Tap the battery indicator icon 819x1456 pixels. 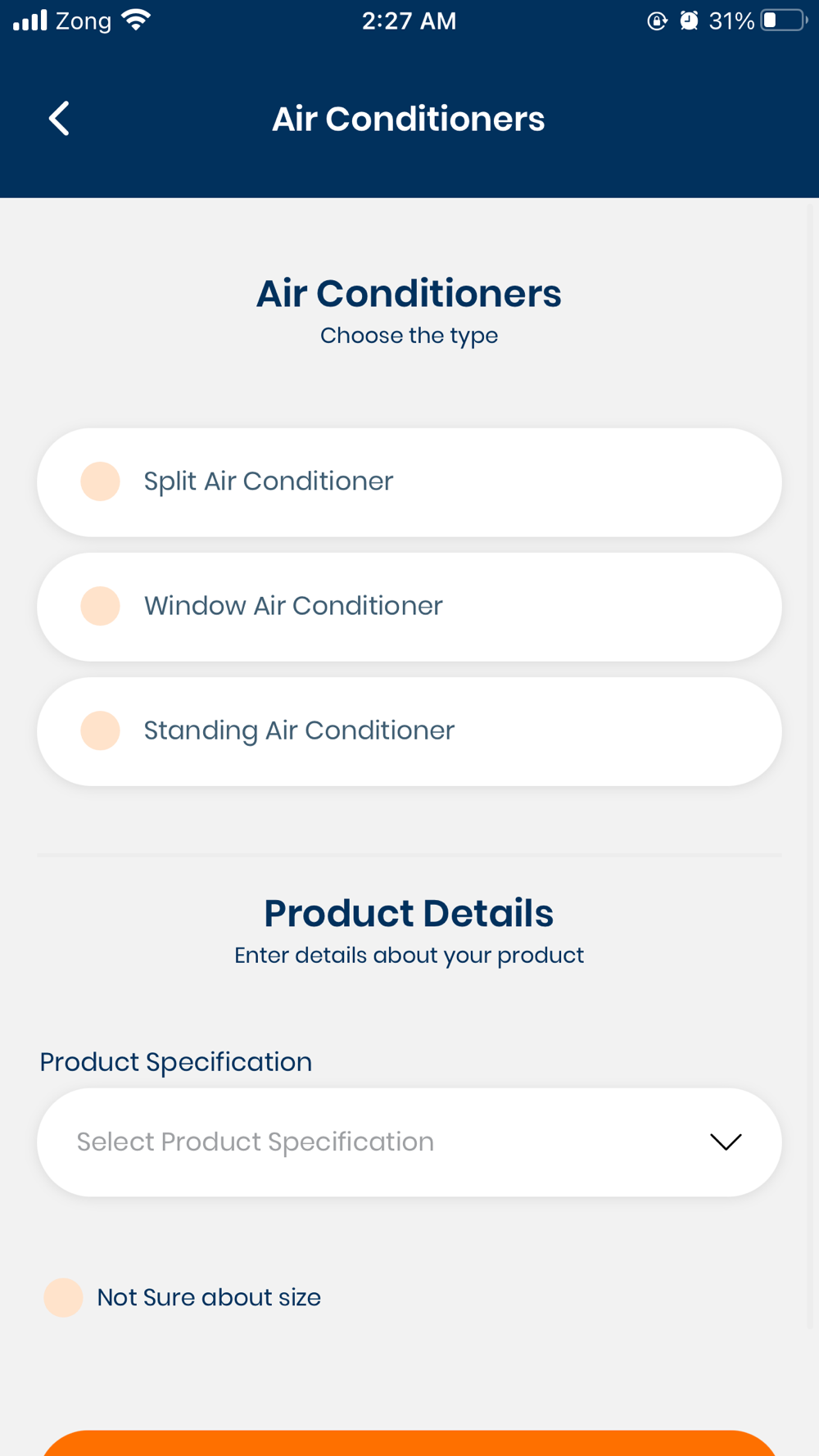click(x=782, y=20)
